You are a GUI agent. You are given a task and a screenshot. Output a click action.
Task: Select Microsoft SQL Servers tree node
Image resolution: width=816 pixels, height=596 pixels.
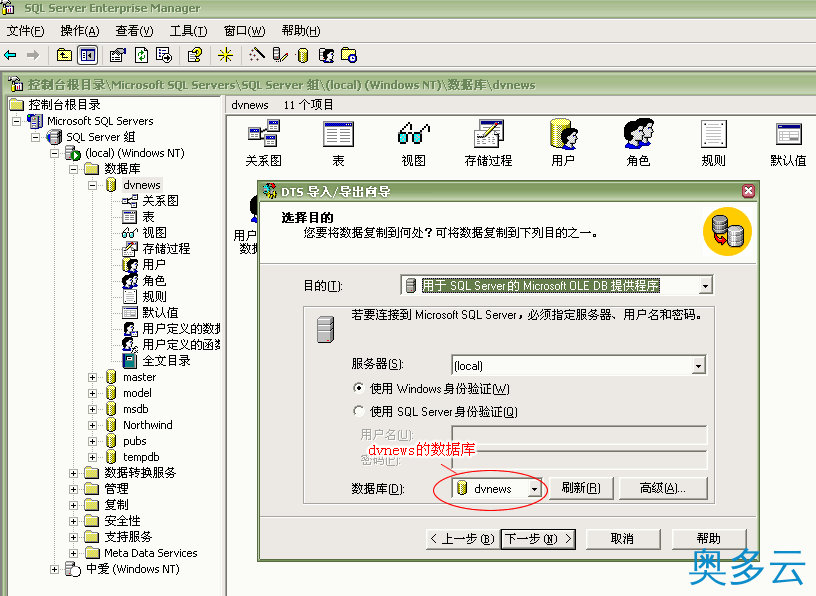click(x=100, y=121)
